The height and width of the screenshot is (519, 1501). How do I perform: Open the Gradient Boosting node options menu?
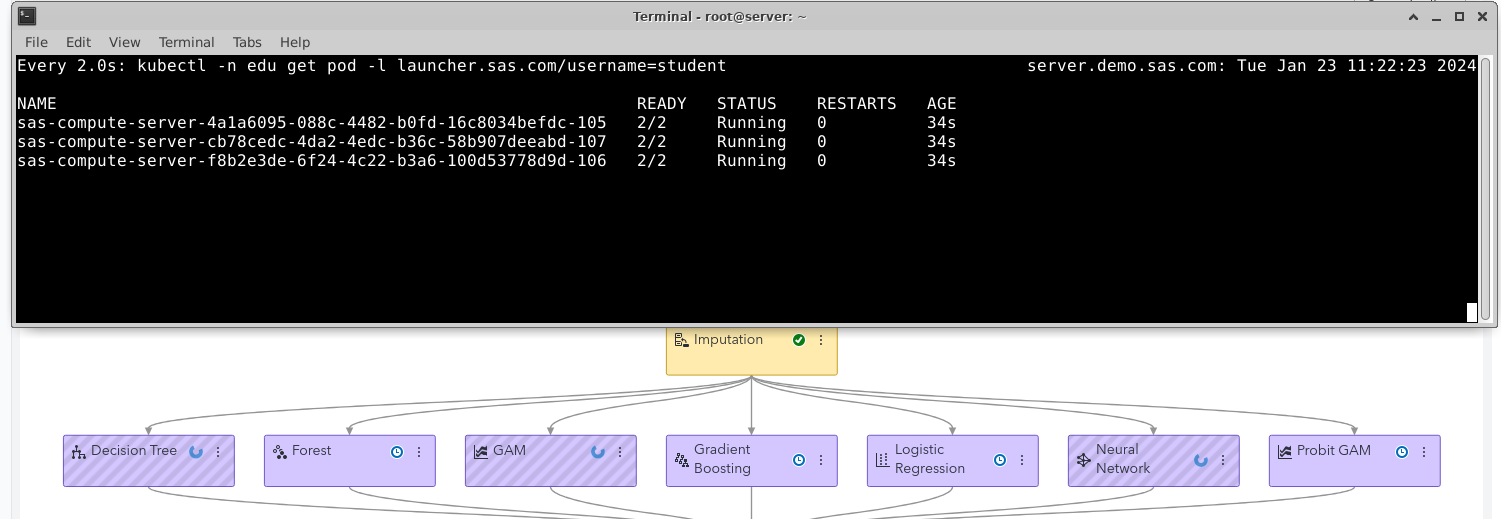click(x=821, y=460)
